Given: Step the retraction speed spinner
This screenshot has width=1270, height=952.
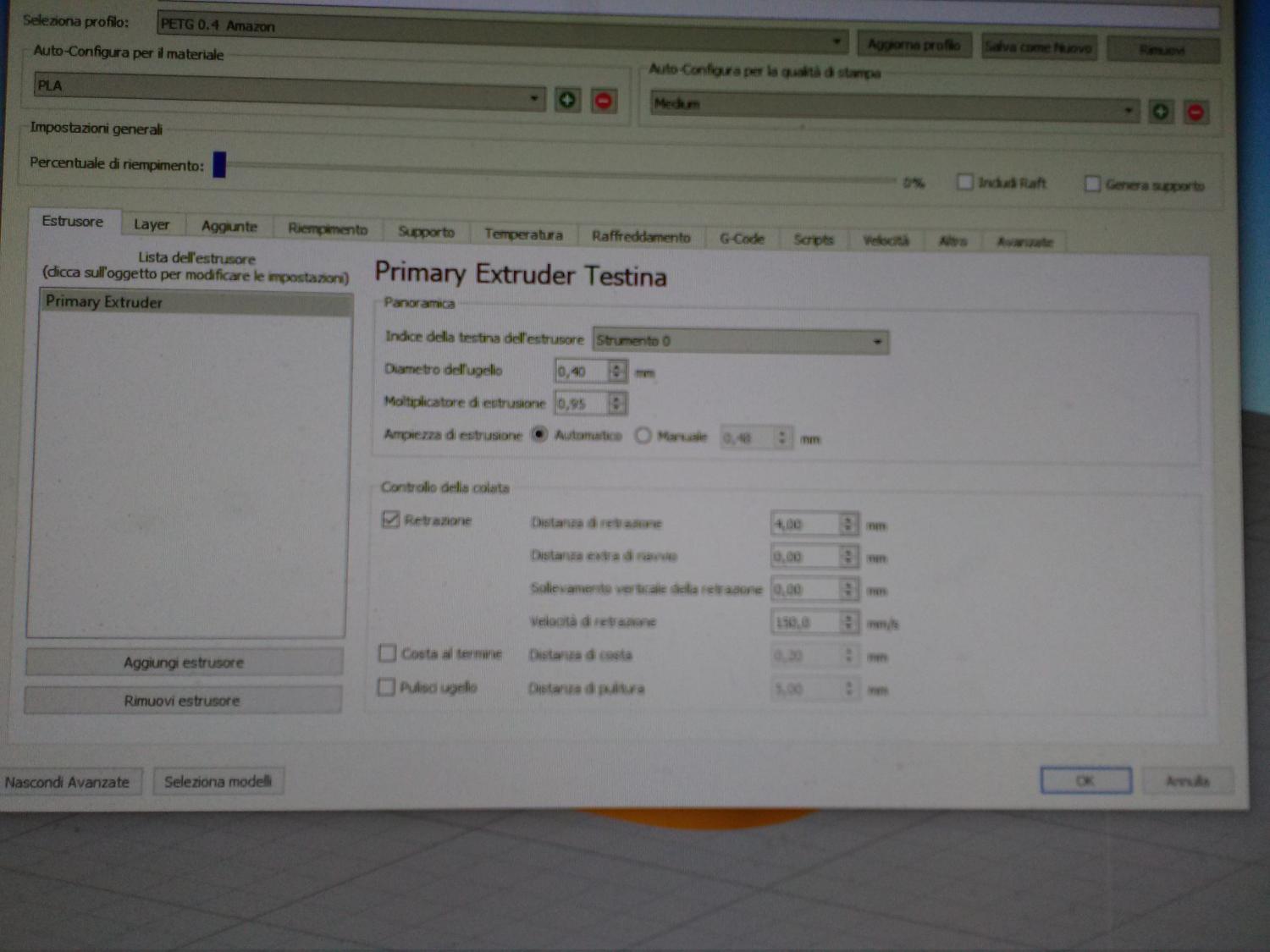Looking at the screenshot, I should [x=849, y=623].
